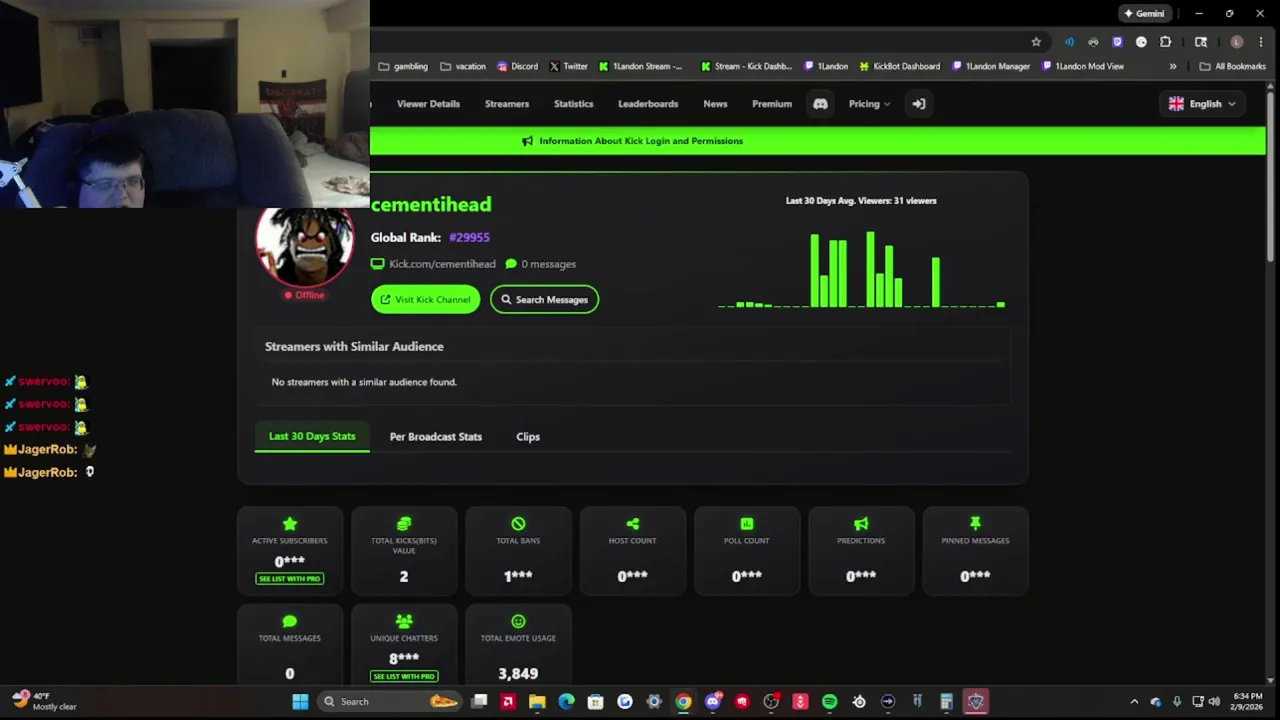This screenshot has width=1280, height=720.
Task: Click See List With Pro under Unique Chatters
Action: click(404, 676)
